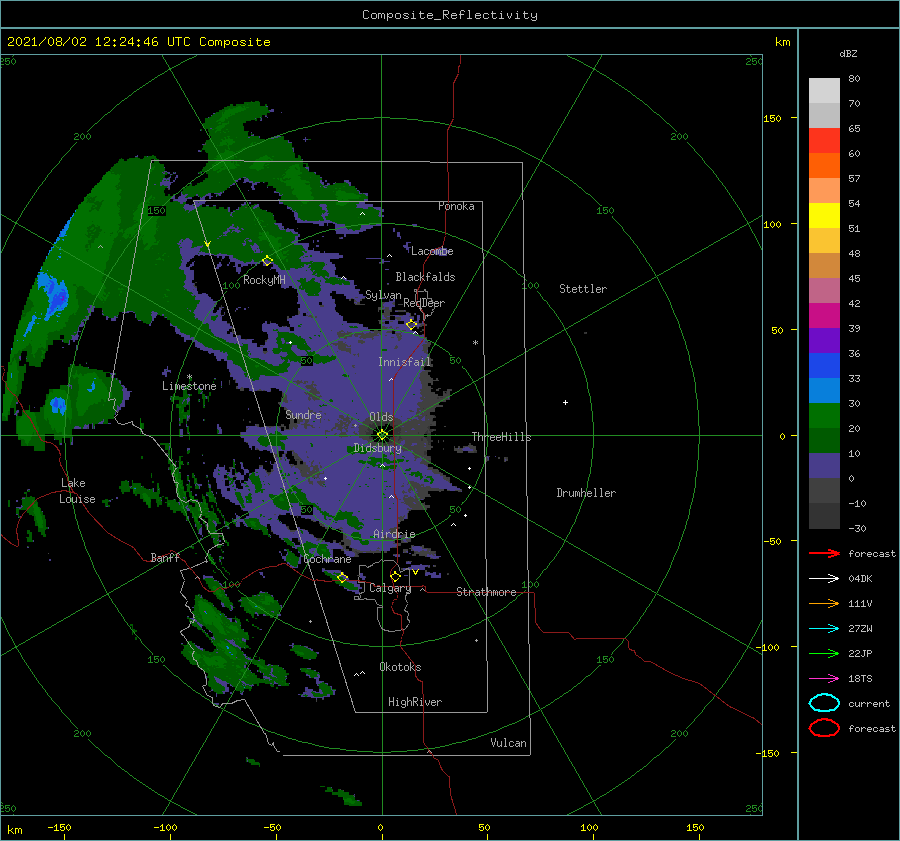Viewport: 900px width, 841px height.
Task: Select the magenta 42 dBZ swatch
Action: coord(824,316)
